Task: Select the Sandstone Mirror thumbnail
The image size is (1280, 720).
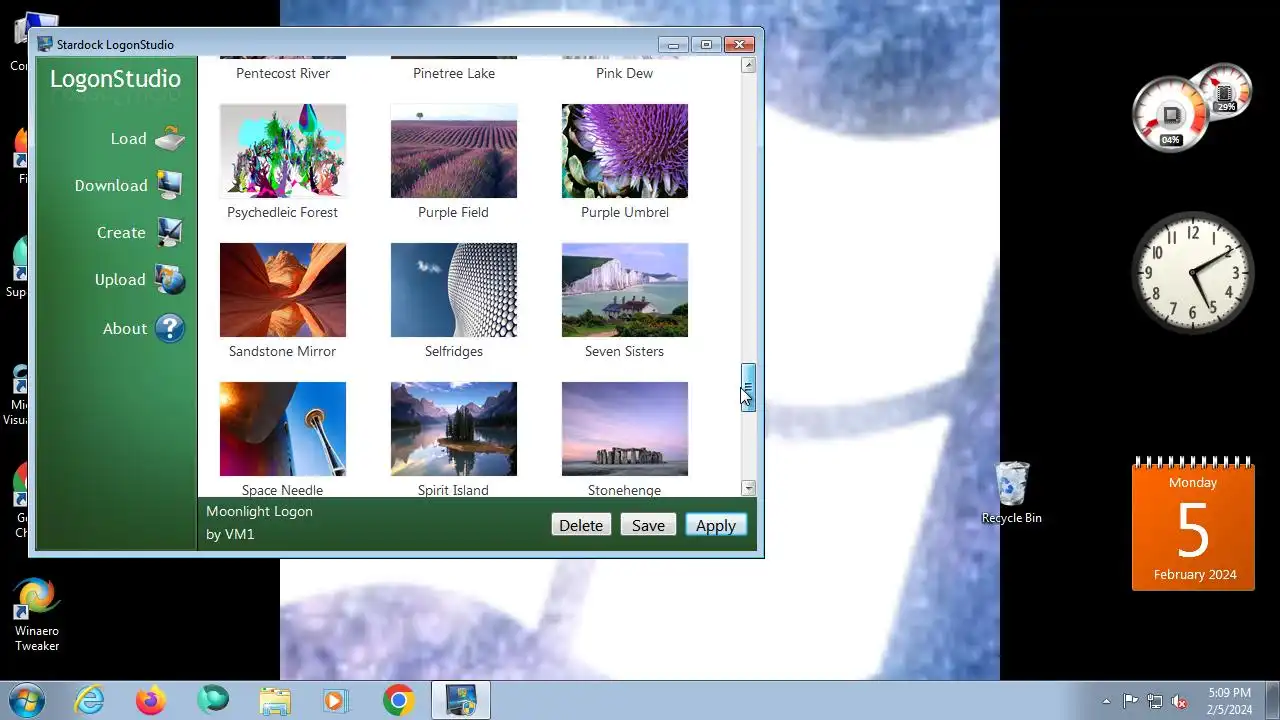Action: 283,290
